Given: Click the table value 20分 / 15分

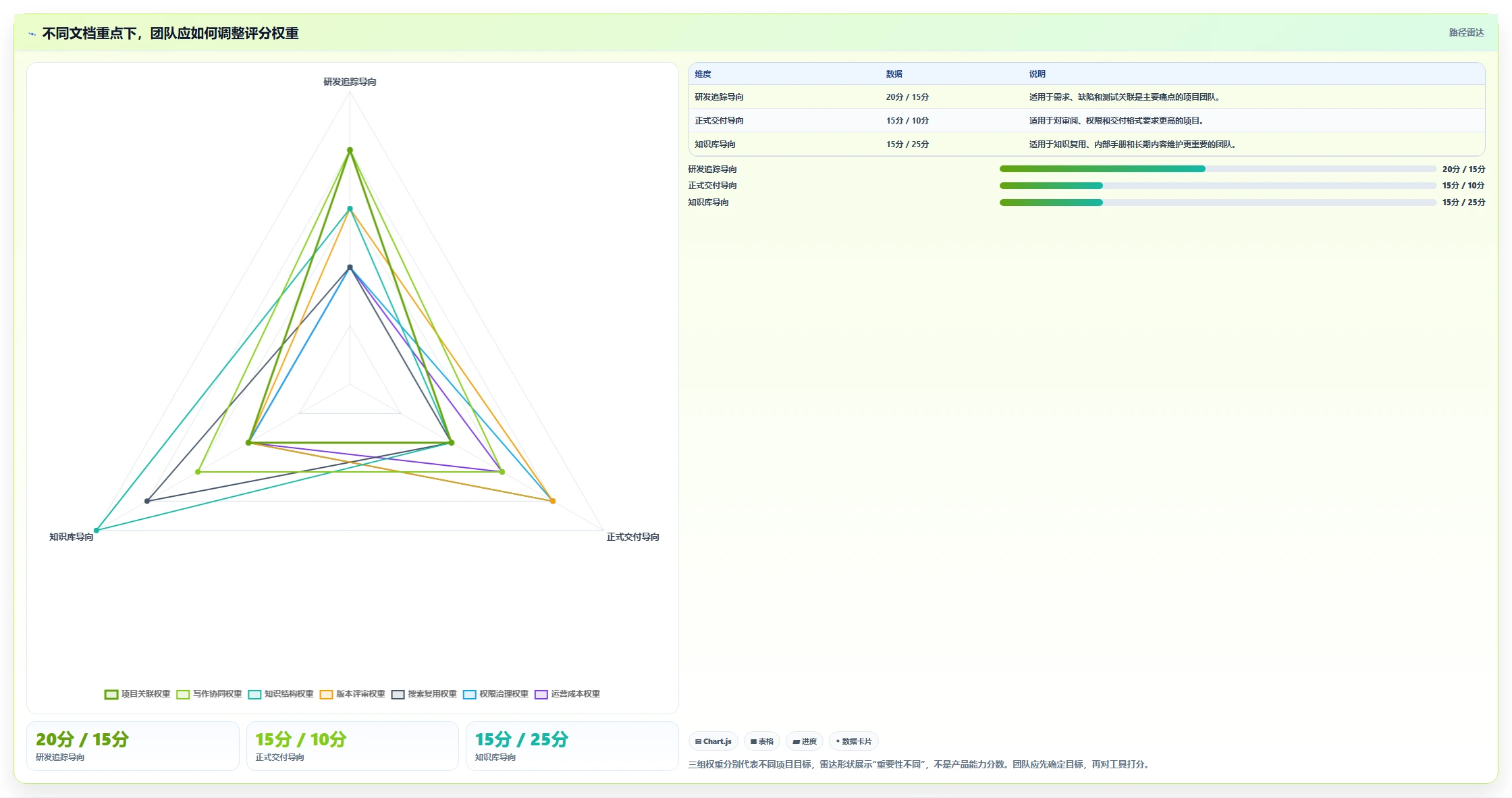Looking at the screenshot, I should [907, 97].
